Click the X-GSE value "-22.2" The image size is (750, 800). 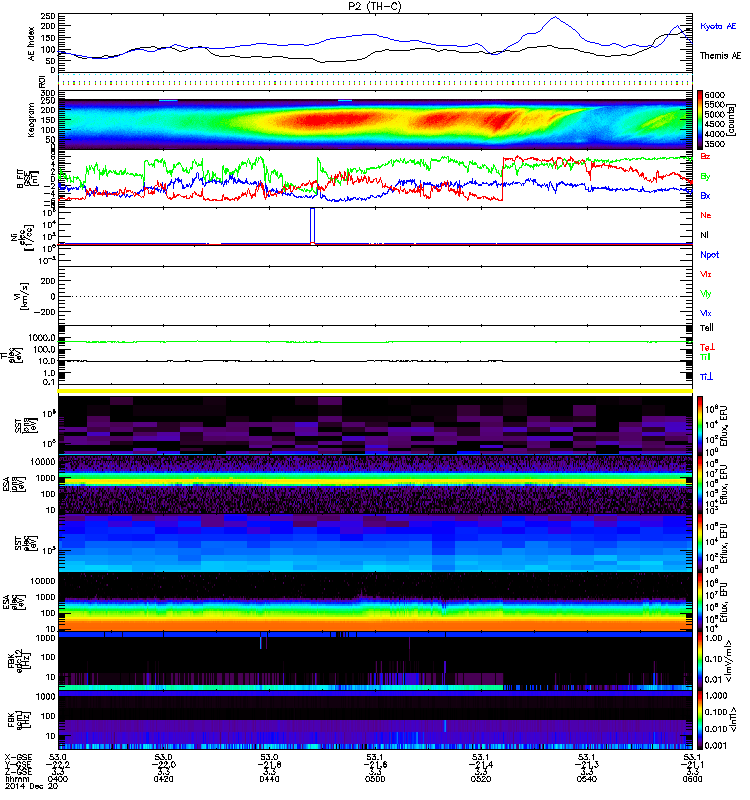click(58, 764)
